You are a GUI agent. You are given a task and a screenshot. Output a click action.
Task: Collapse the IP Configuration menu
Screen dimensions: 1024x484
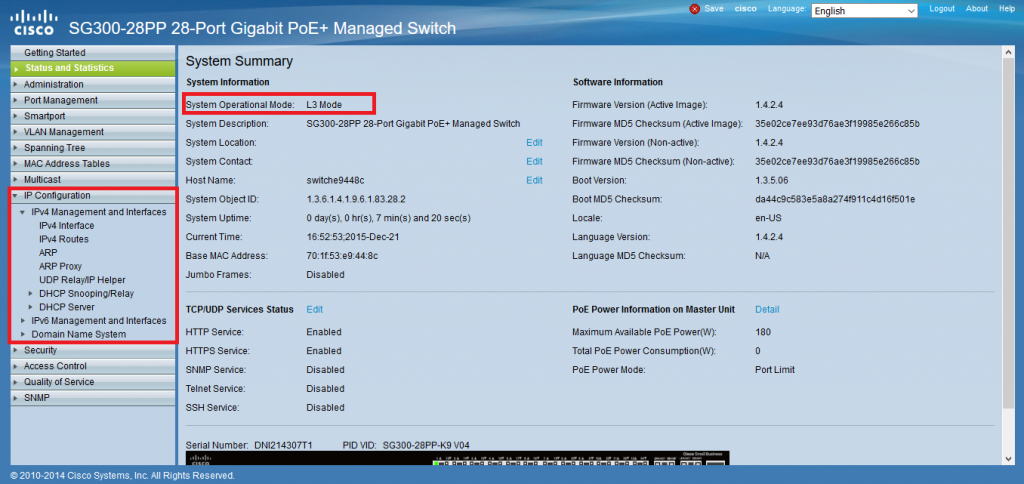93,195
